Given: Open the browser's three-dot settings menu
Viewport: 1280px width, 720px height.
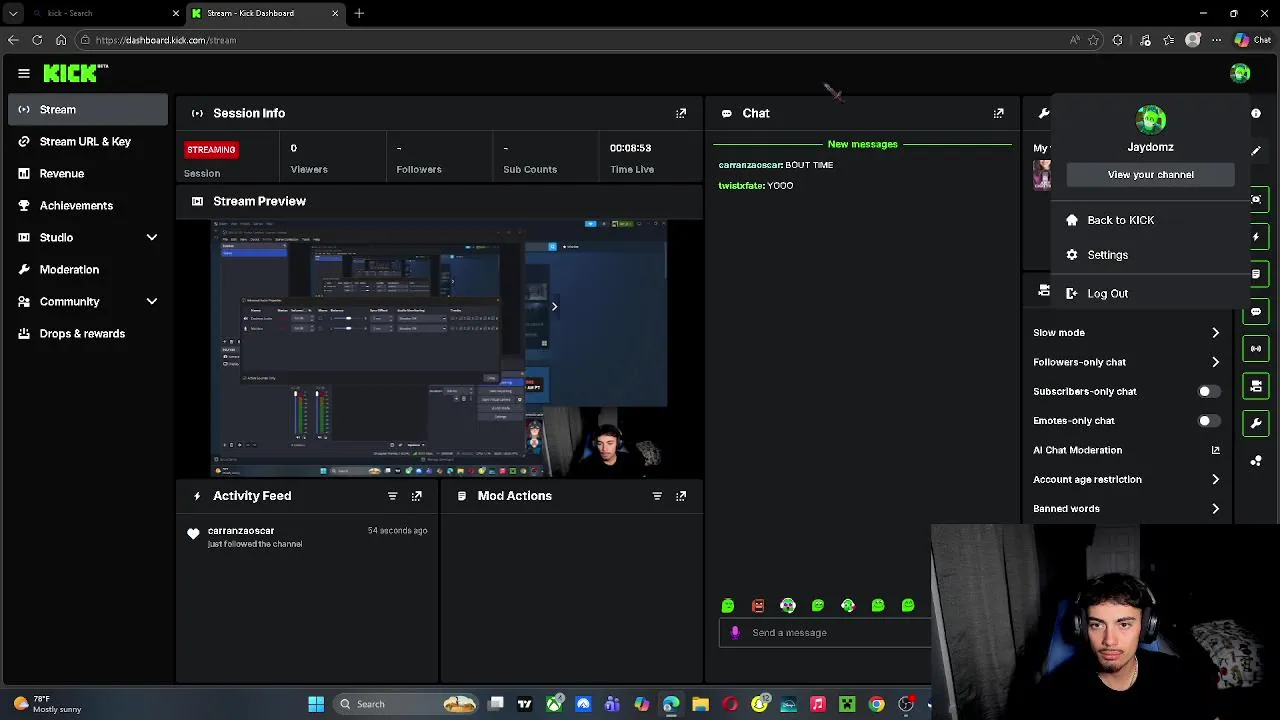Looking at the screenshot, I should pyautogui.click(x=1216, y=40).
